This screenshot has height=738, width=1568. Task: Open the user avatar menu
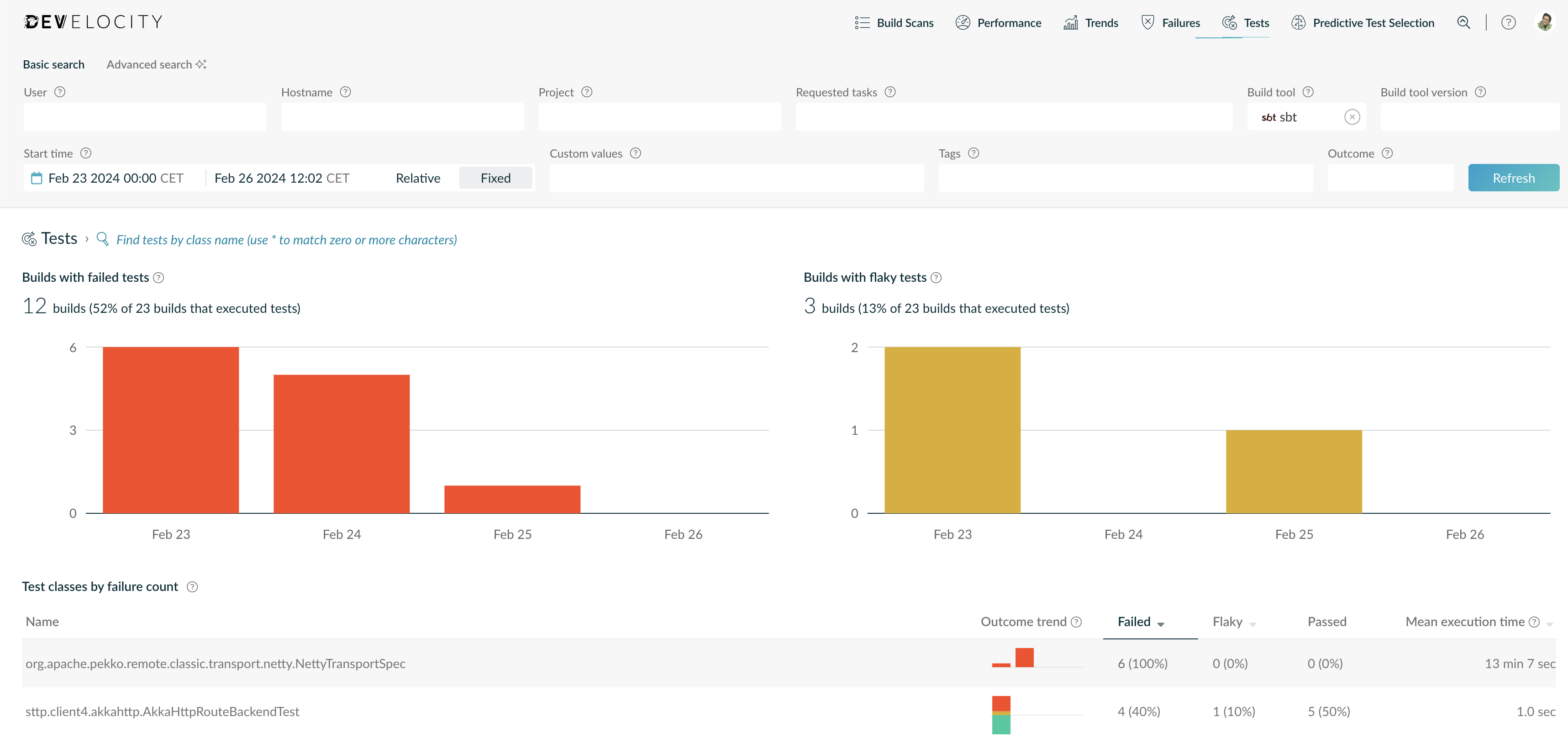click(x=1545, y=22)
